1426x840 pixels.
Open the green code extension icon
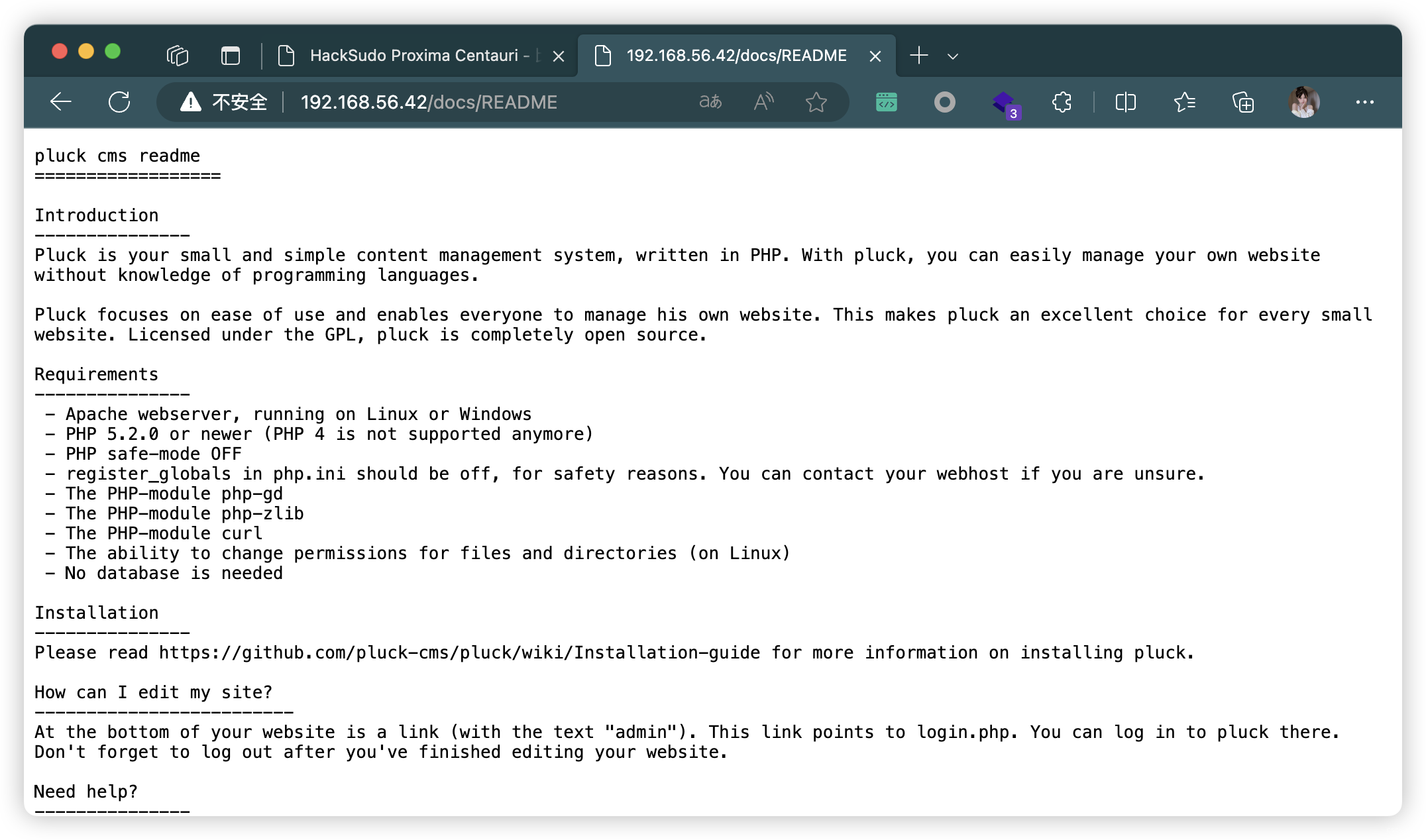click(887, 102)
